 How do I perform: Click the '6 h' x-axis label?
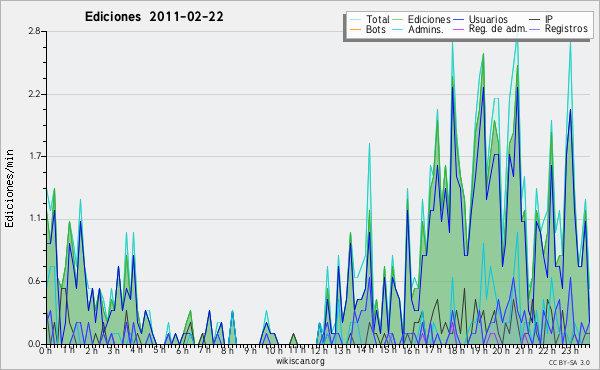click(182, 350)
